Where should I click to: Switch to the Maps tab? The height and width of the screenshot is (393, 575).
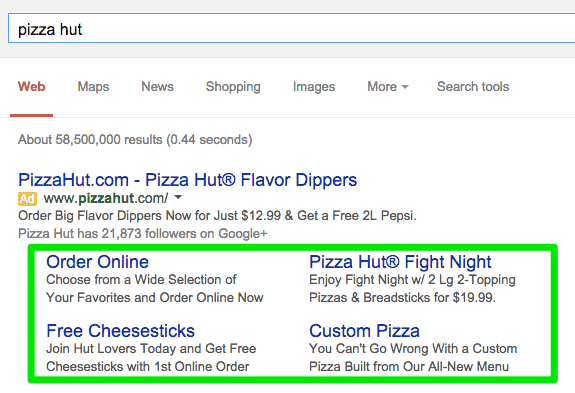[93, 87]
